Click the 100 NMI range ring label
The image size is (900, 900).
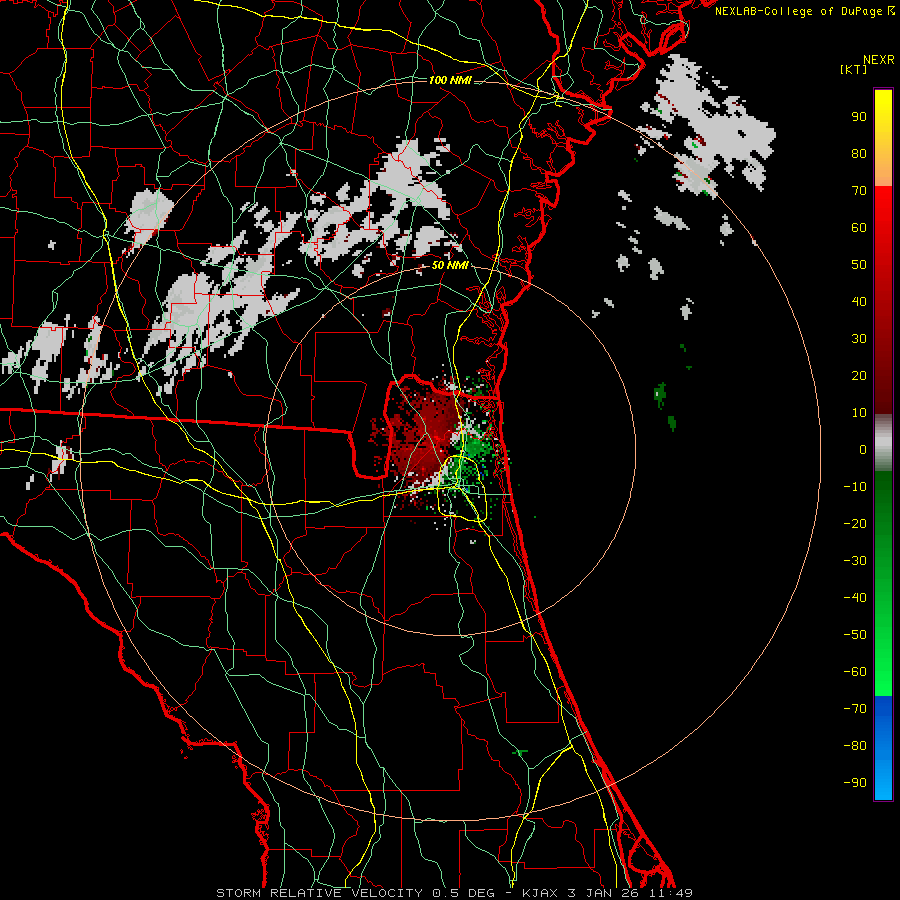(449, 80)
